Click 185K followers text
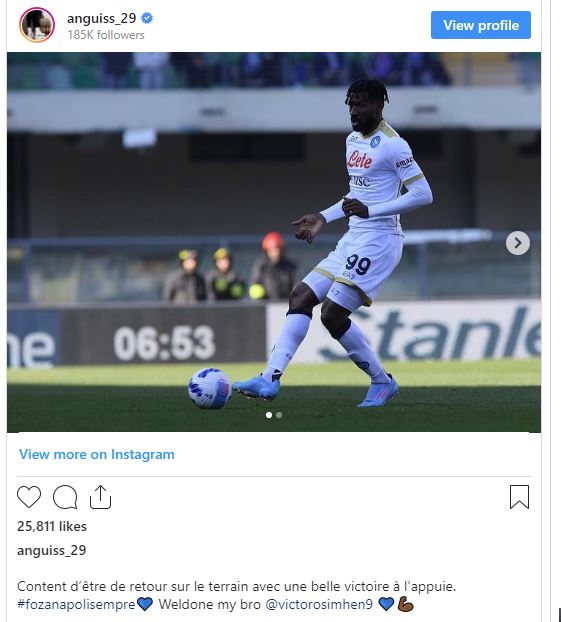 106,35
